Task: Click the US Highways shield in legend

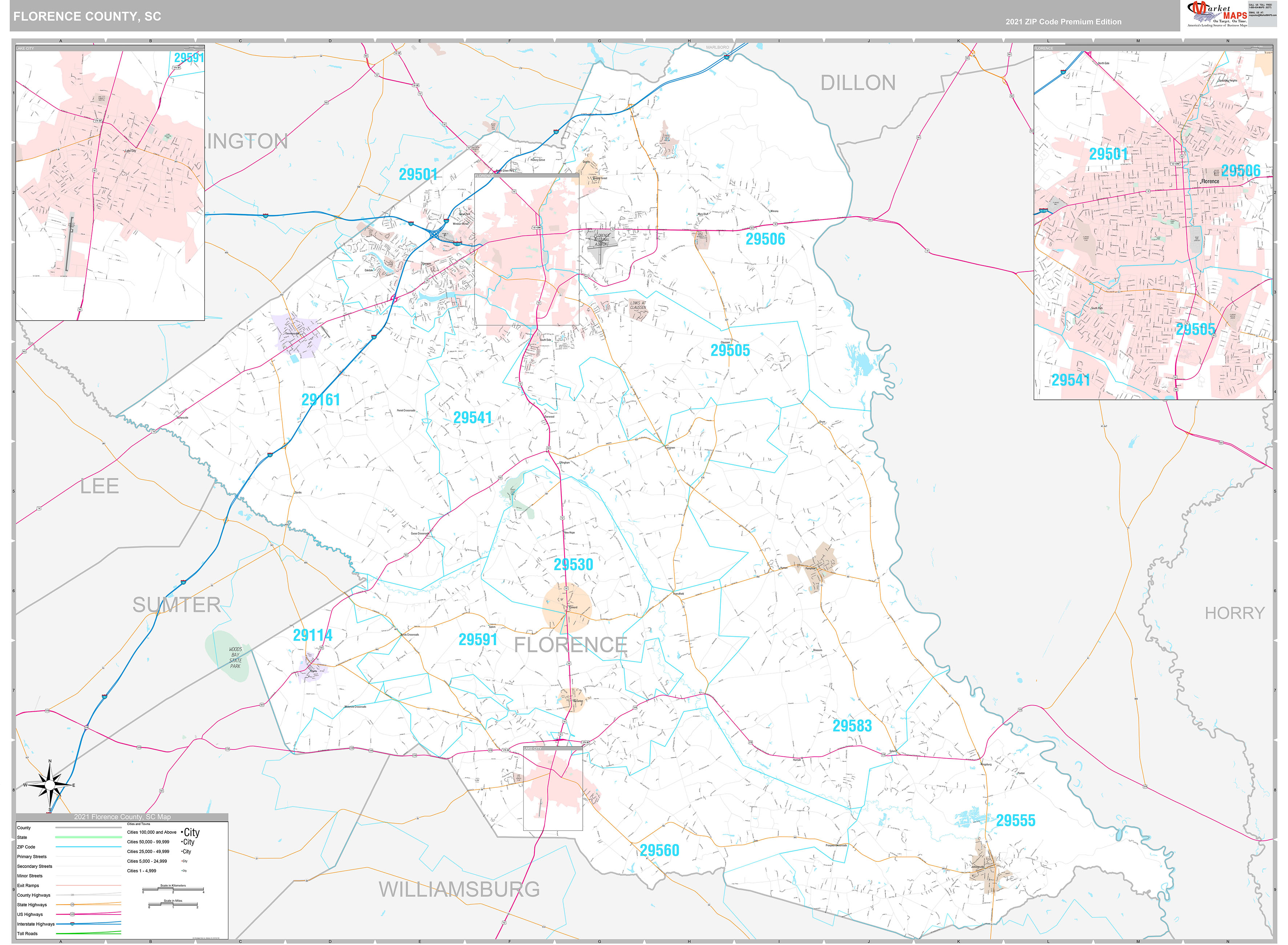Action: tap(73, 915)
